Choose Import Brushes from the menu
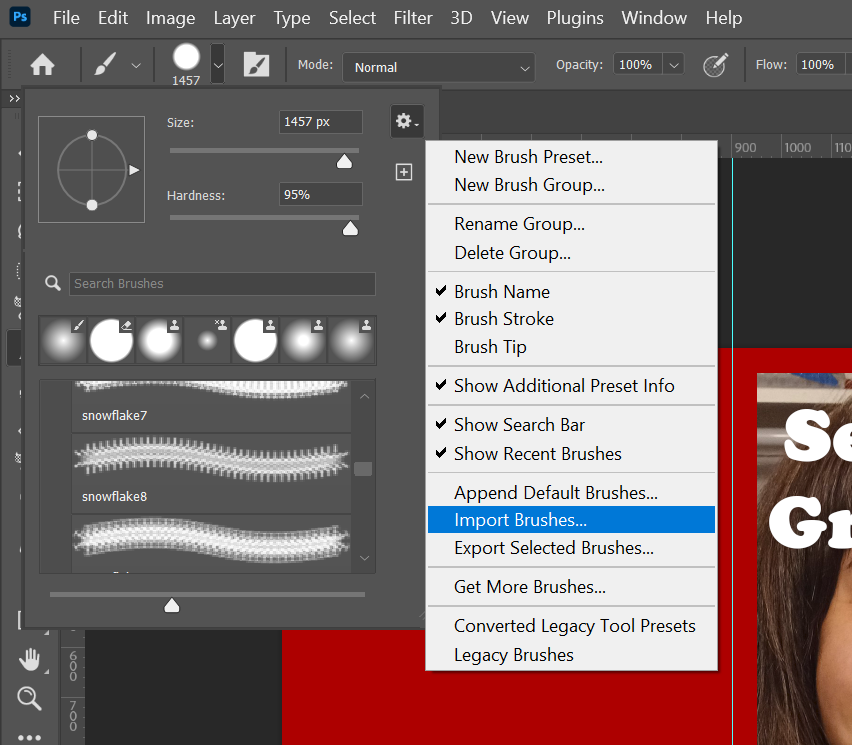Image resolution: width=852 pixels, height=745 pixels. (x=520, y=520)
